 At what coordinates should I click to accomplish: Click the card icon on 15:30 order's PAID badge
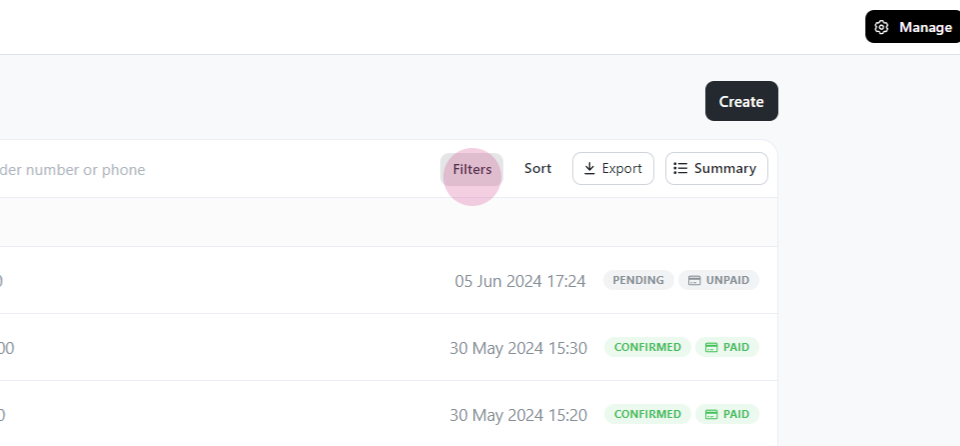click(x=711, y=347)
